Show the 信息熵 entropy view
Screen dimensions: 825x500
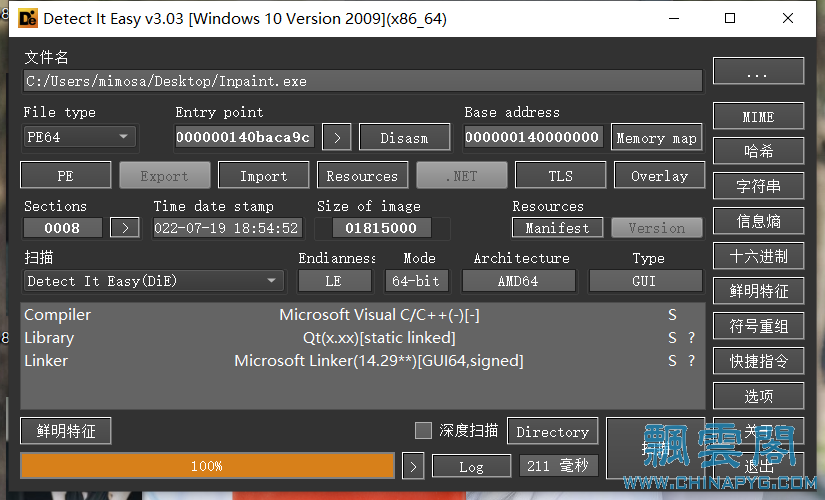758,221
